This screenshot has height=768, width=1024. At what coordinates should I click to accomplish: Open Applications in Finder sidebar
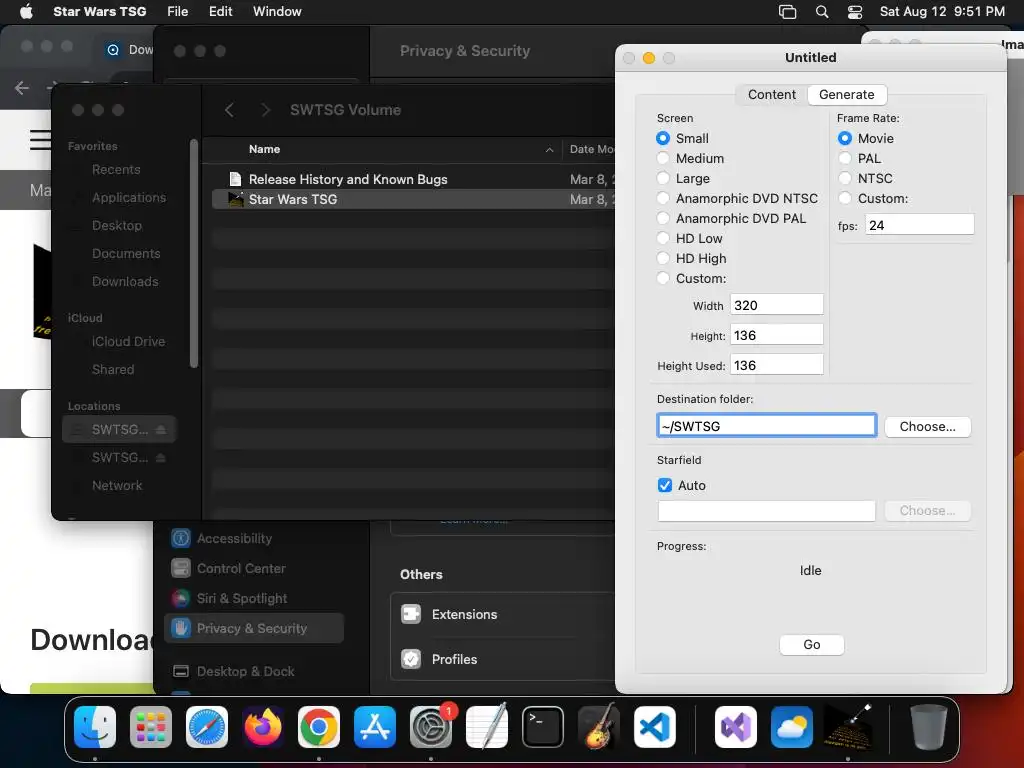[x=129, y=197]
